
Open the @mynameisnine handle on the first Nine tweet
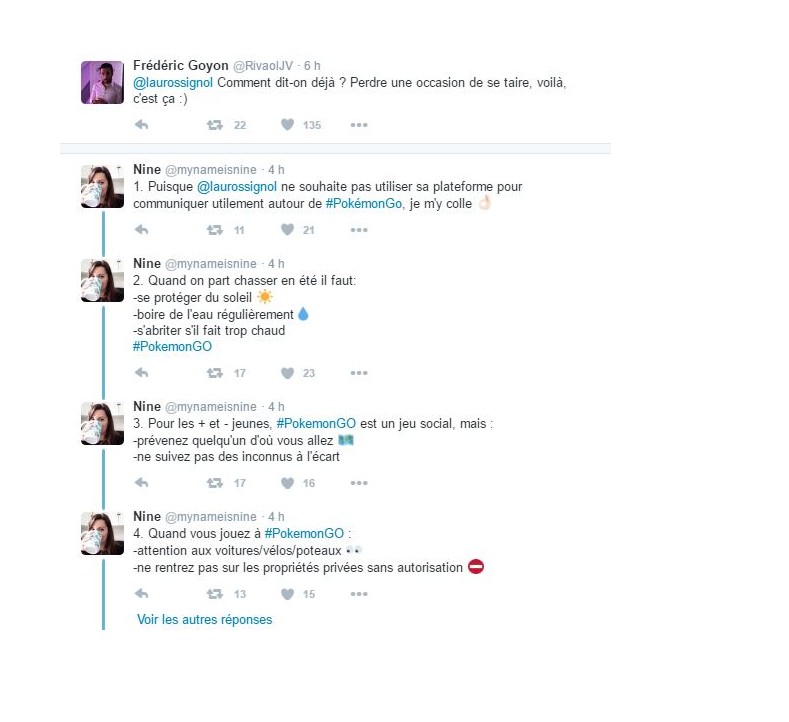210,170
